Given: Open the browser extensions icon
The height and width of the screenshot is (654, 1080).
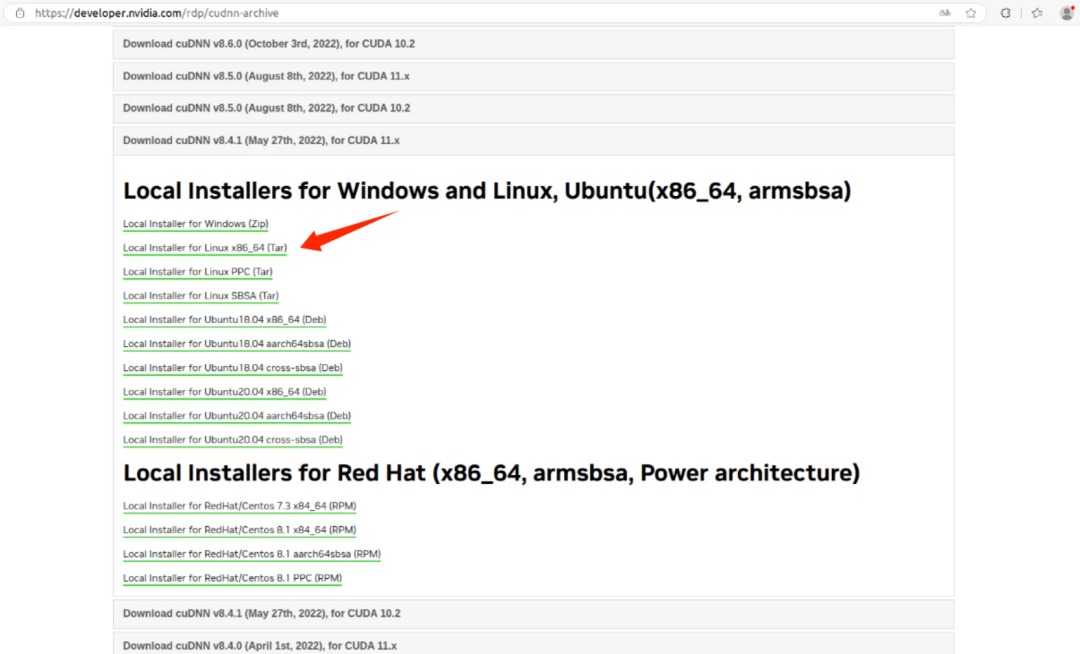Looking at the screenshot, I should pyautogui.click(x=1006, y=13).
